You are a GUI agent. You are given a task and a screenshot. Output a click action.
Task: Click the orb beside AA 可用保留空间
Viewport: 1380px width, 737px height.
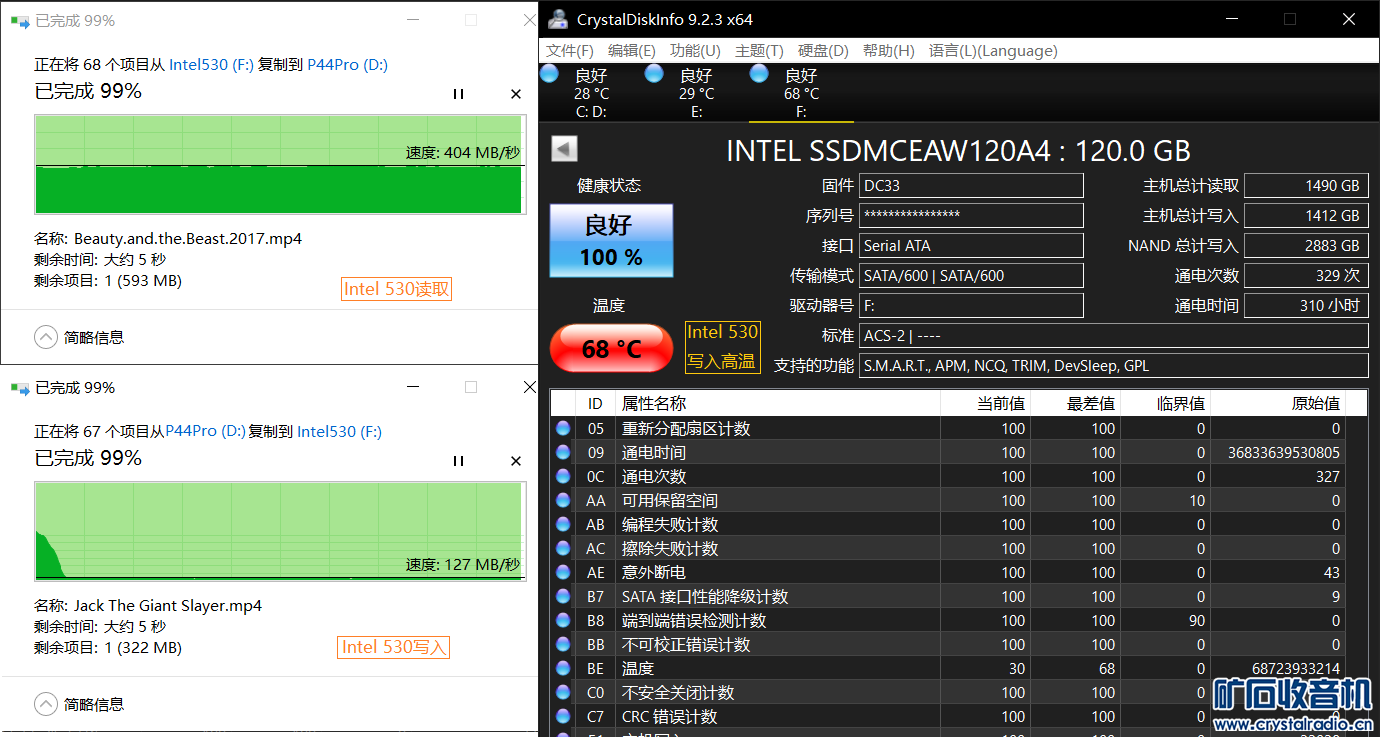coord(563,500)
